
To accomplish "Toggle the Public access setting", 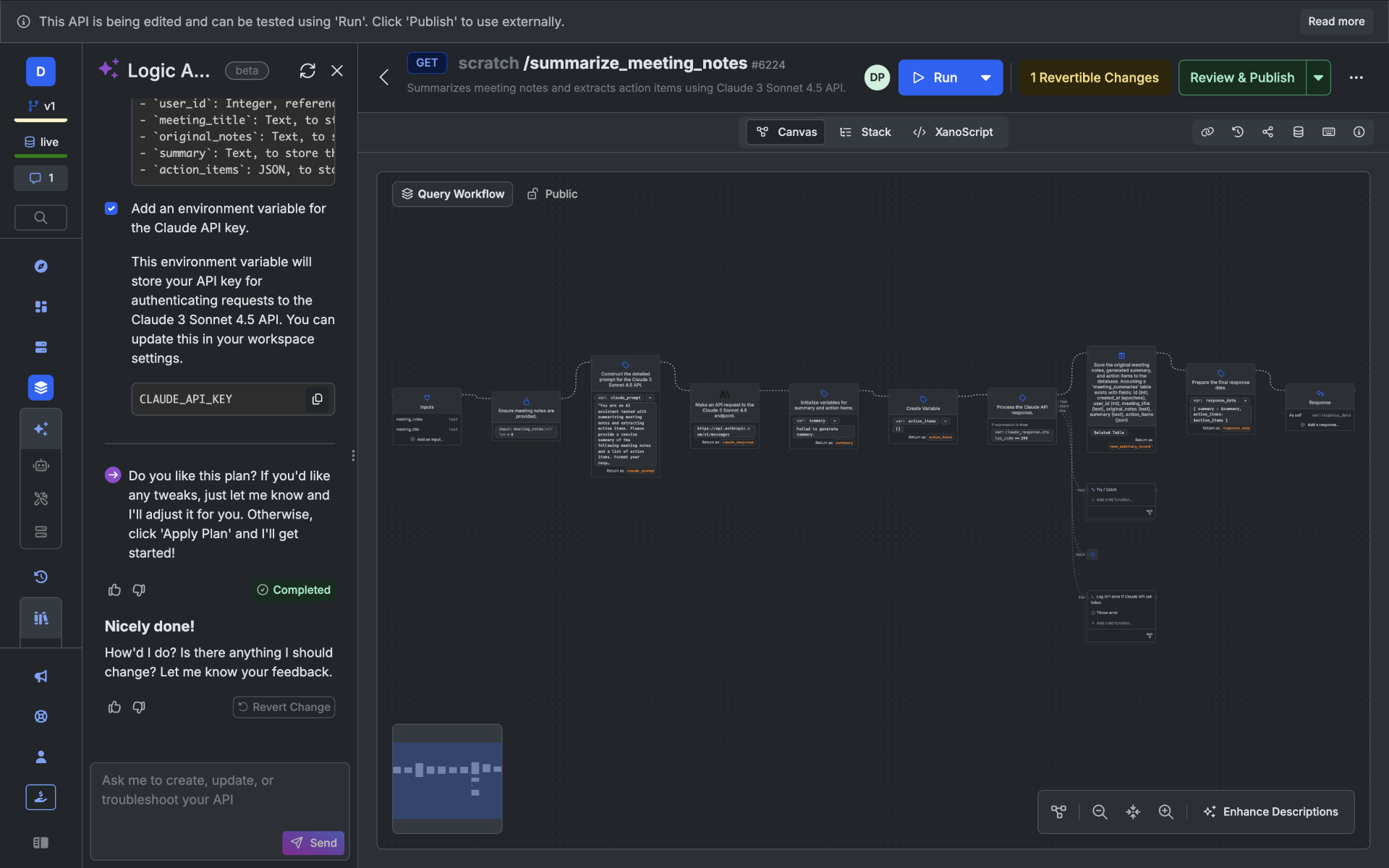I will (x=552, y=194).
